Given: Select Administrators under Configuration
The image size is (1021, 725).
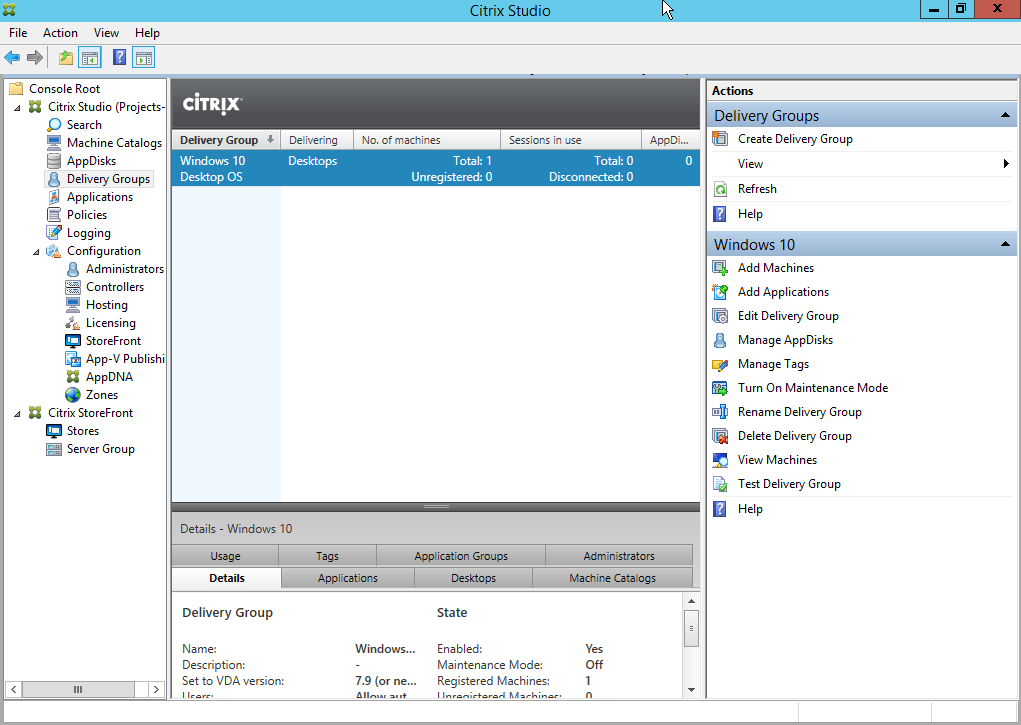Looking at the screenshot, I should click(124, 268).
